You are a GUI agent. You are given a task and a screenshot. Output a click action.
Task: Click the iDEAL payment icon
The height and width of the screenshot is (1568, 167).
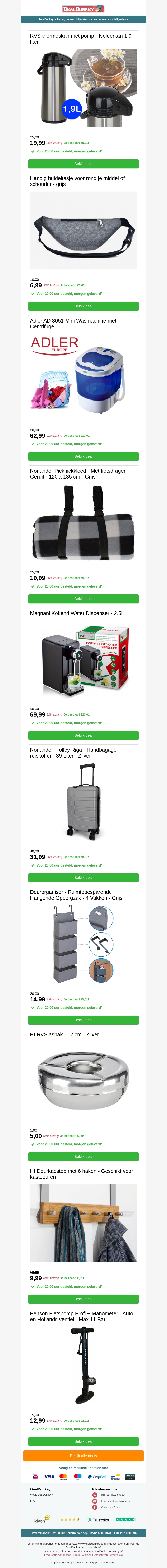(x=35, y=1477)
